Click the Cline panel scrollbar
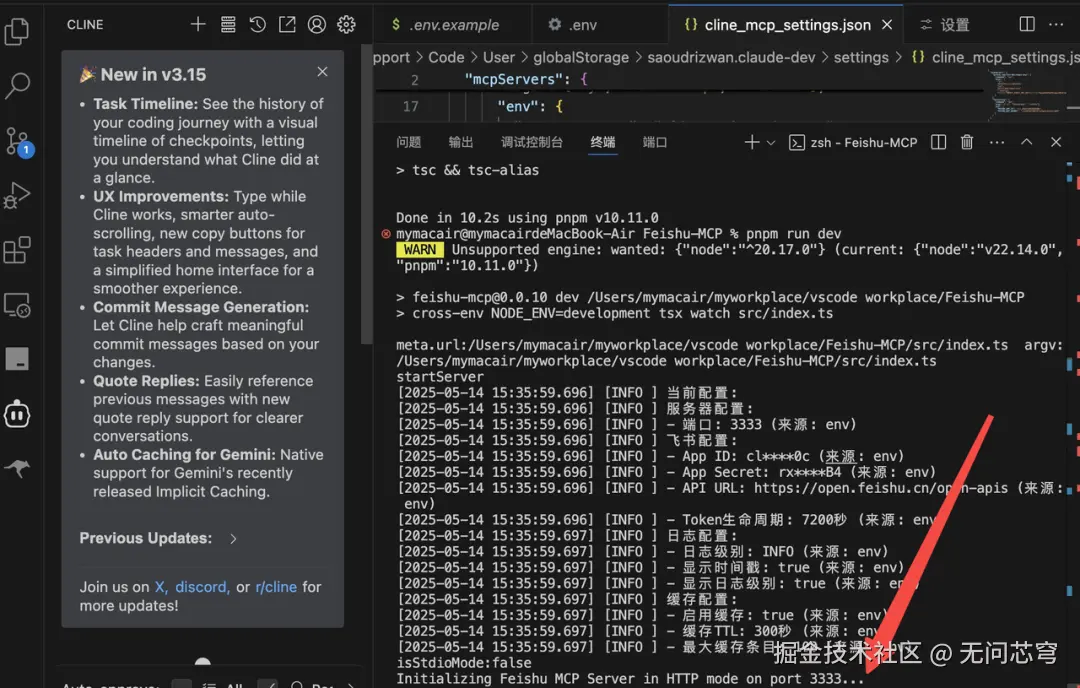This screenshot has height=688, width=1080. [x=366, y=194]
